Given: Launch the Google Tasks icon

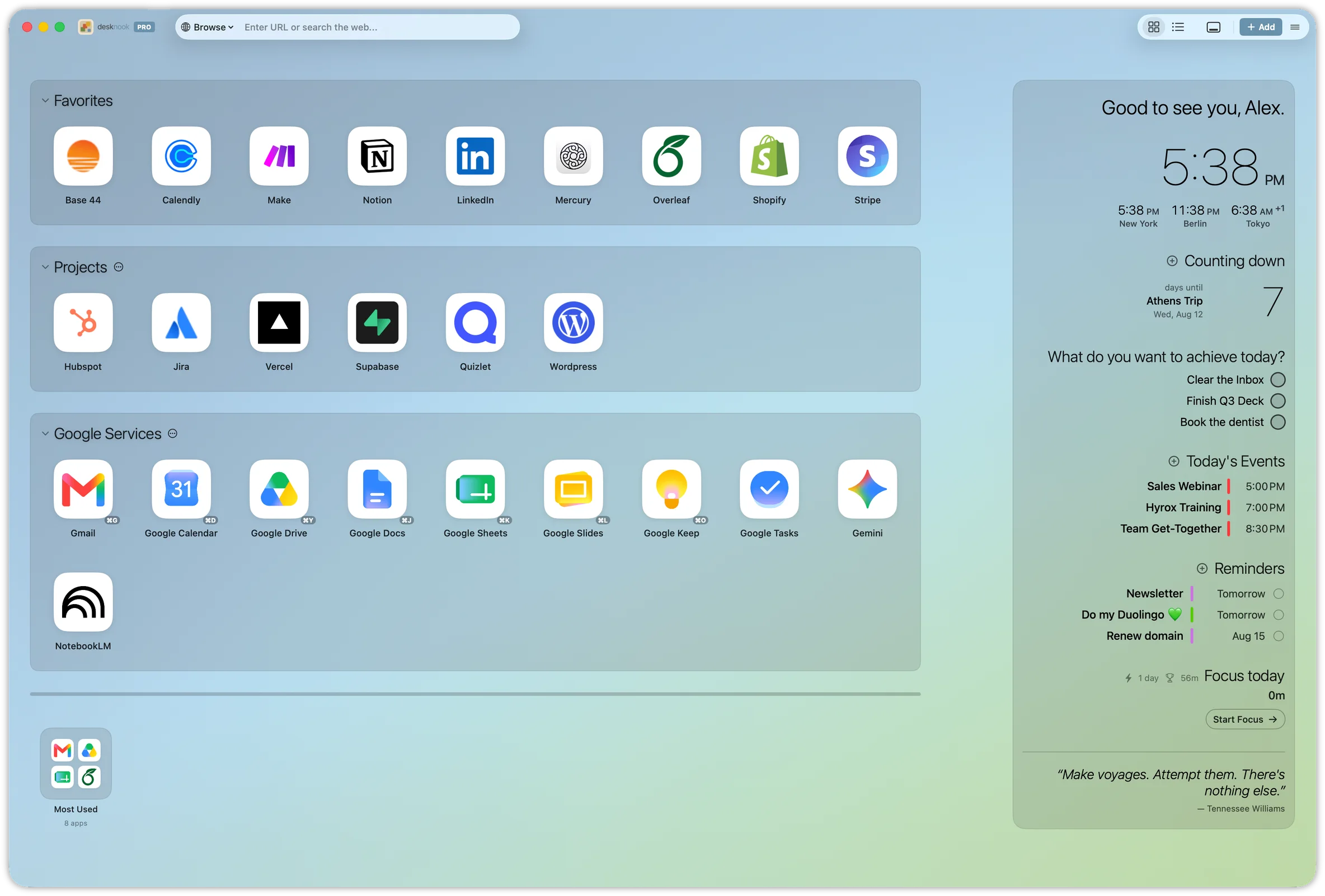Looking at the screenshot, I should (770, 489).
